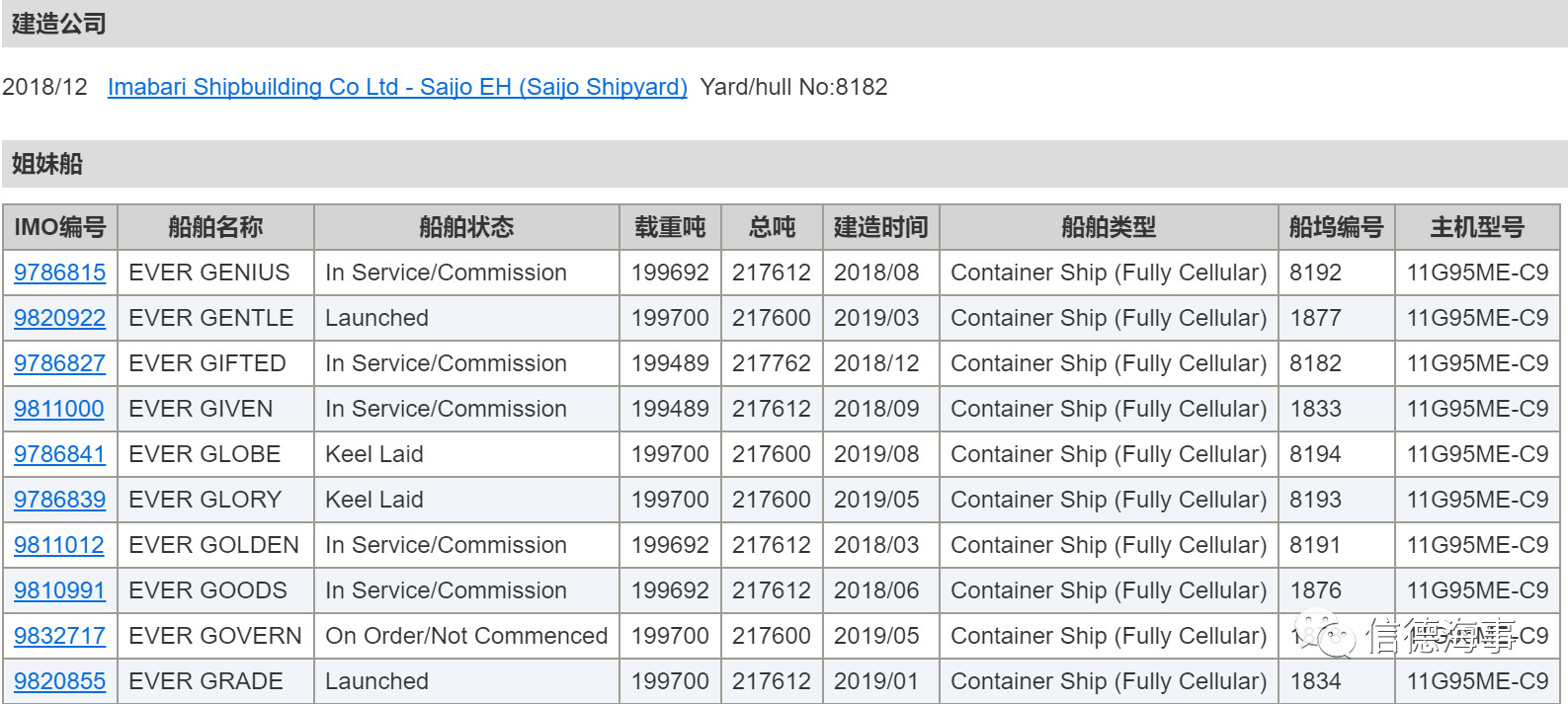The image size is (1568, 704).
Task: Open IMO number 9820855 link
Action: (59, 681)
